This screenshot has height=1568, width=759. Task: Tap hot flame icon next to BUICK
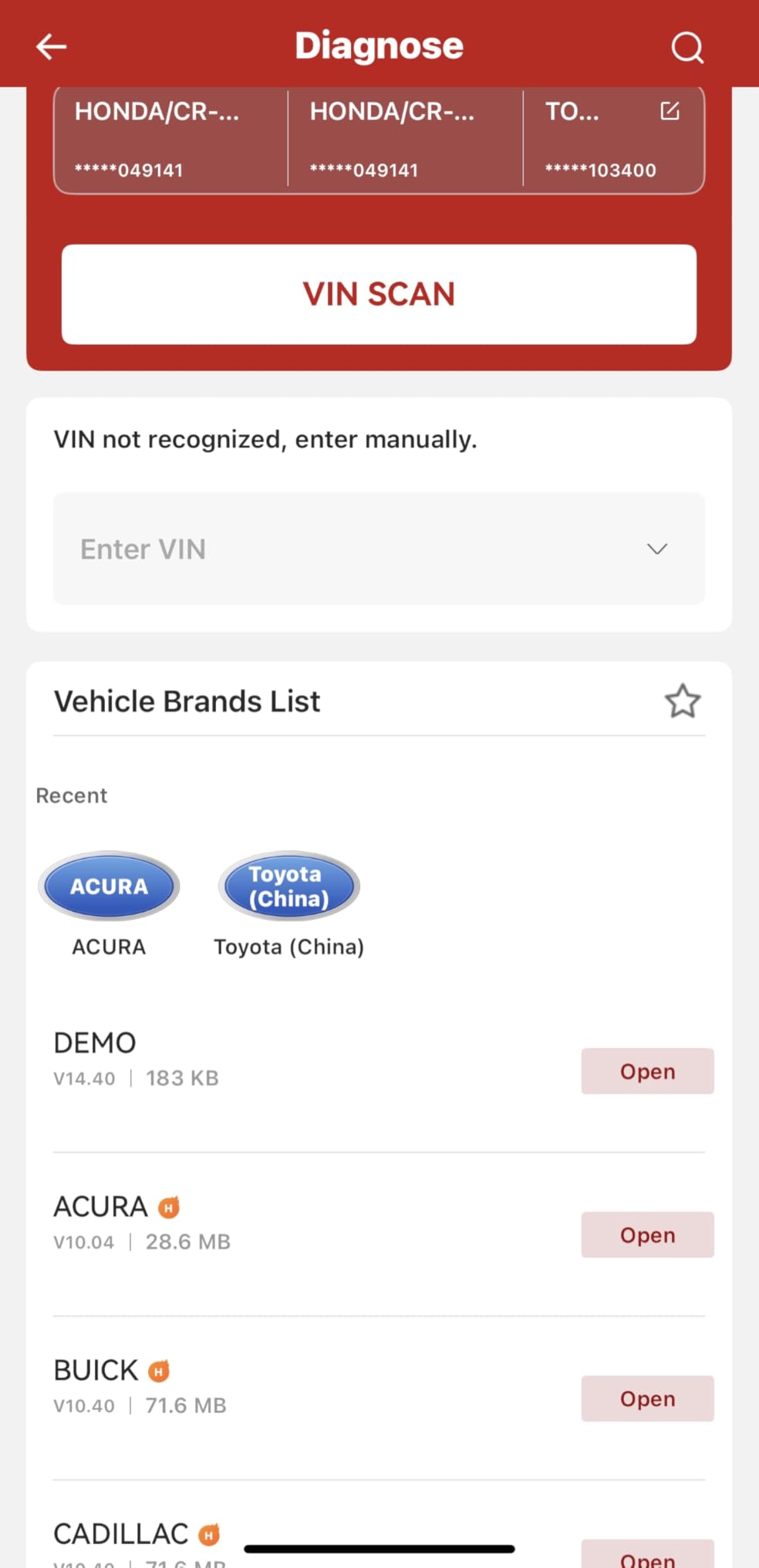[159, 1370]
